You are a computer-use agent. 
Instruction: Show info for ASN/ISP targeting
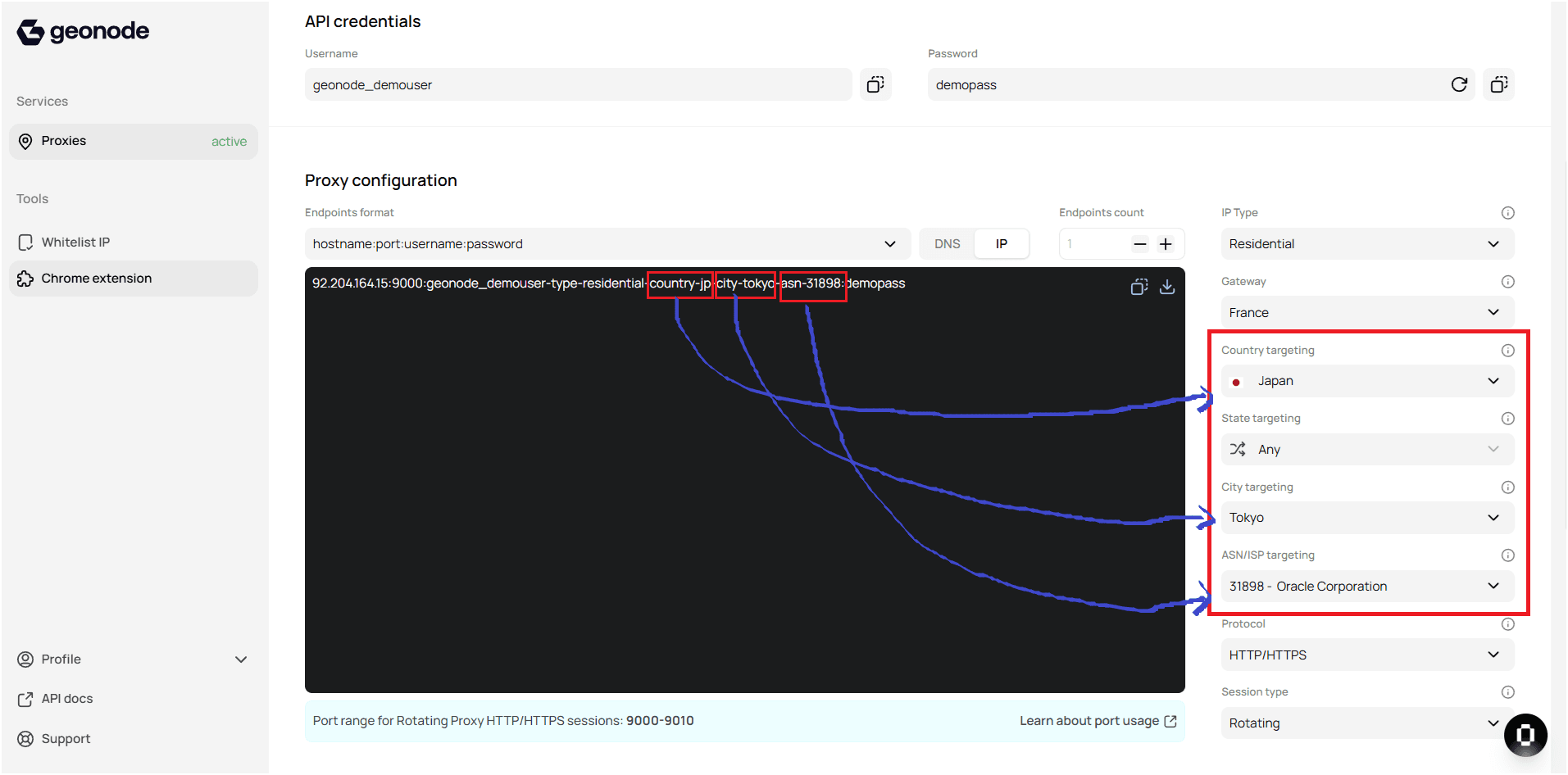[1507, 555]
